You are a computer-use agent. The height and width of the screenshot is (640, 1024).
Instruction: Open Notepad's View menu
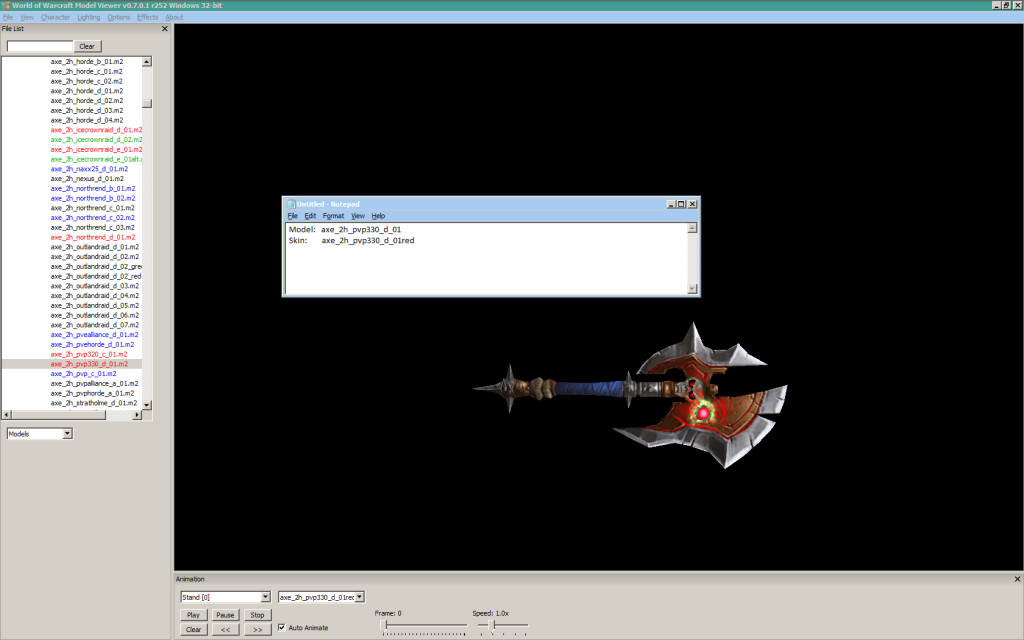click(358, 216)
